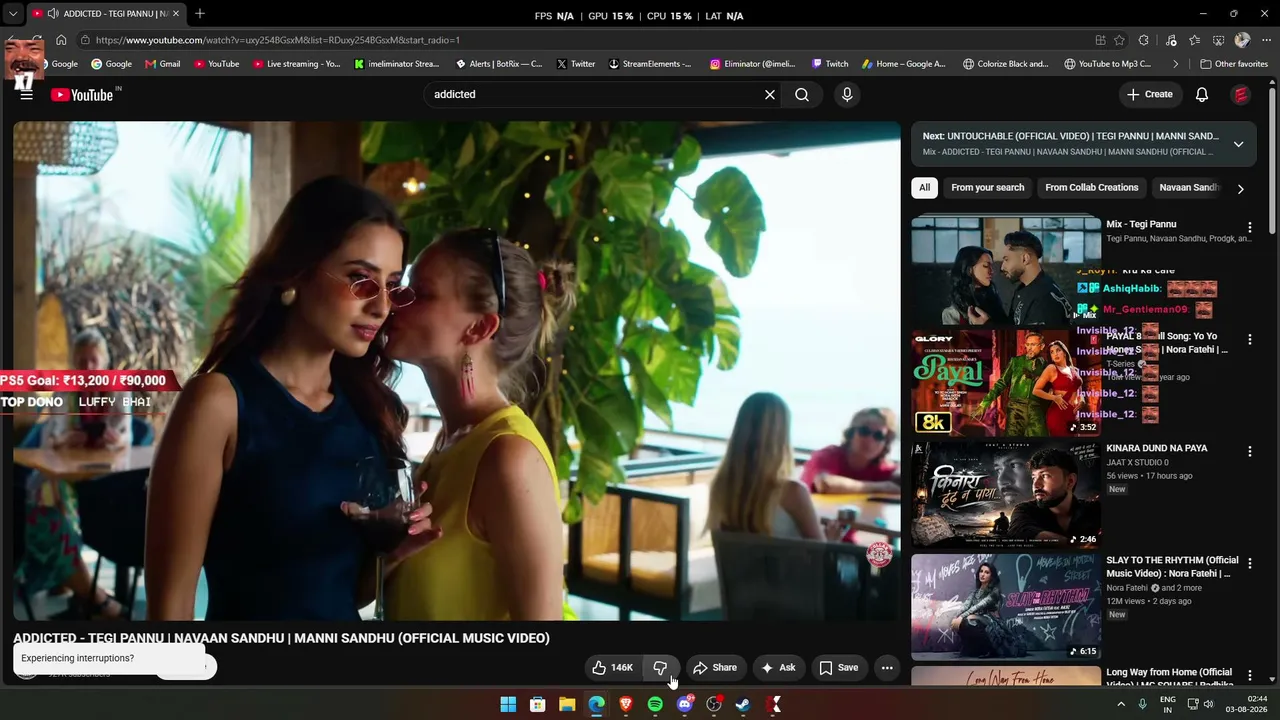The image size is (1280, 720).
Task: Open more actions ellipsis under the video
Action: pyautogui.click(x=887, y=668)
